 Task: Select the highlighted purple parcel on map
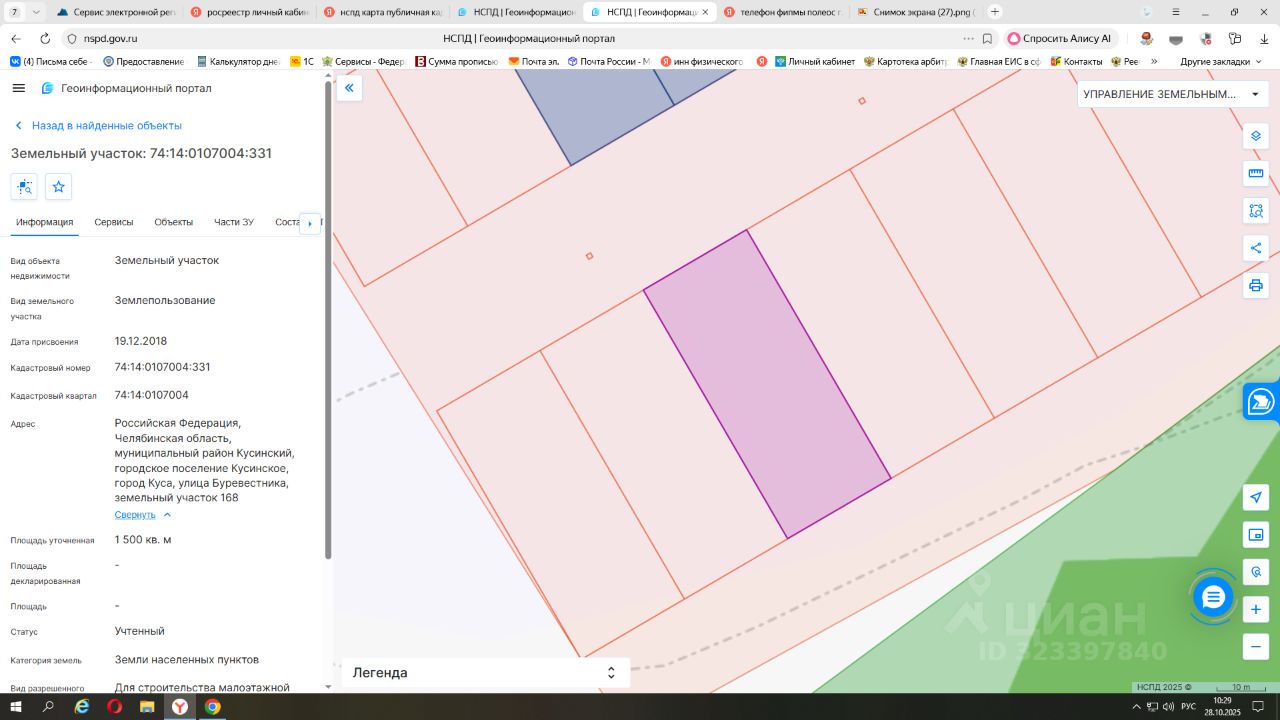pyautogui.click(x=767, y=385)
